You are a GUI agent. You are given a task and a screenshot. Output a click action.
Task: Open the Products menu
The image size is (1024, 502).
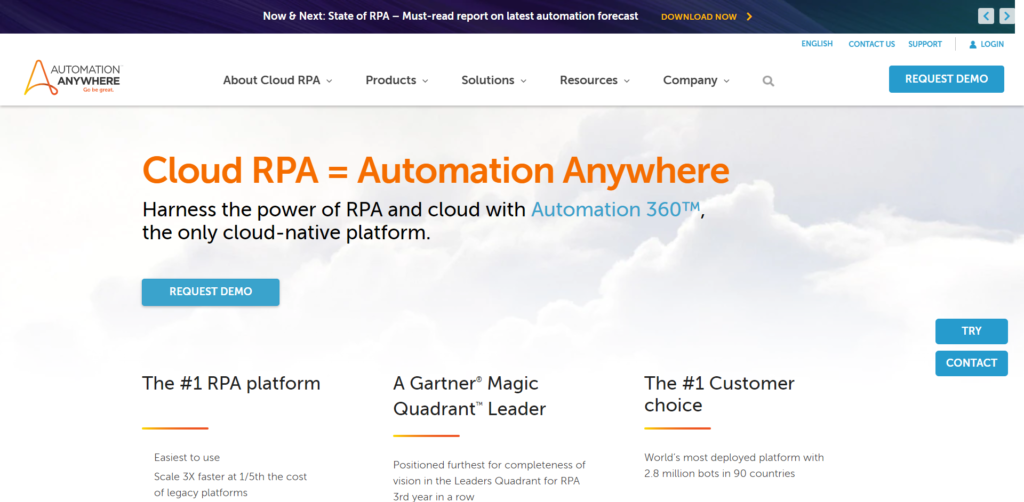(x=397, y=80)
